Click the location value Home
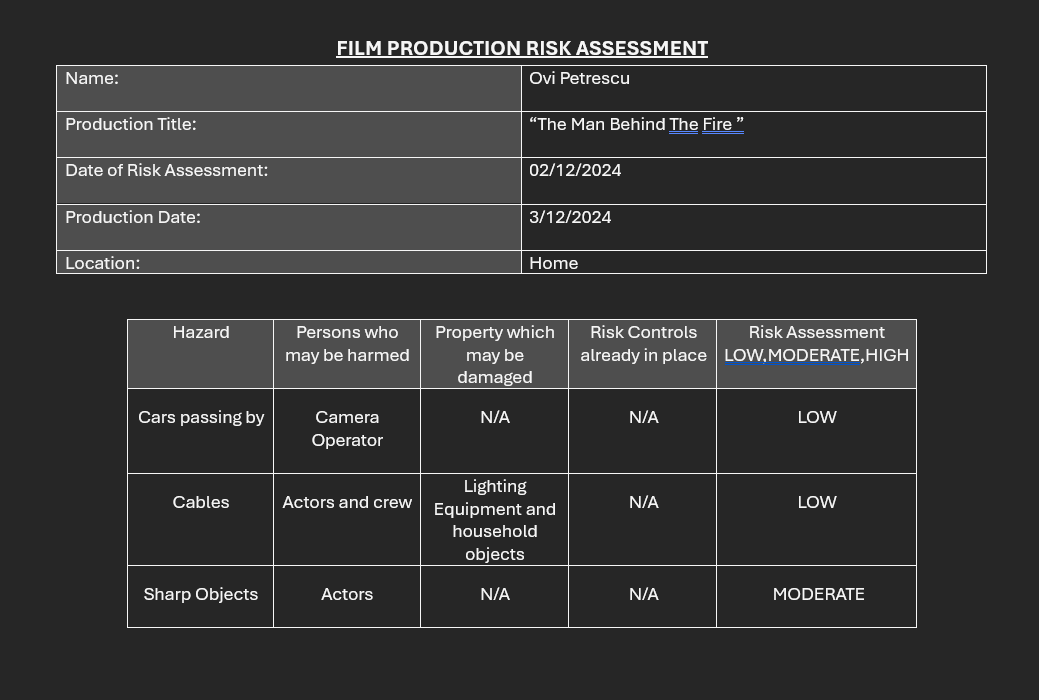This screenshot has width=1039, height=700. click(x=554, y=263)
